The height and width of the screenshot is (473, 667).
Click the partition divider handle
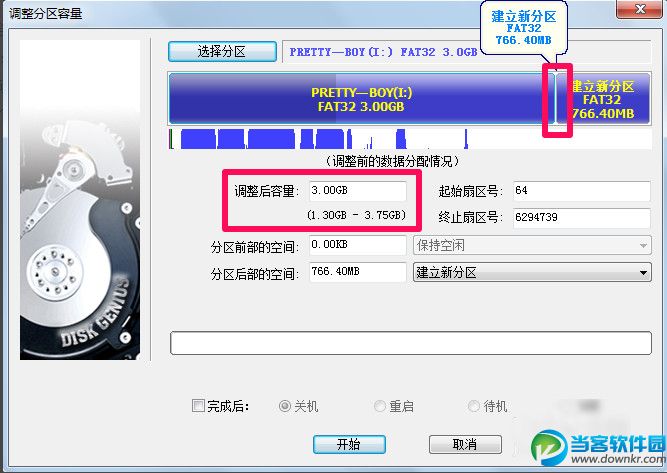556,99
